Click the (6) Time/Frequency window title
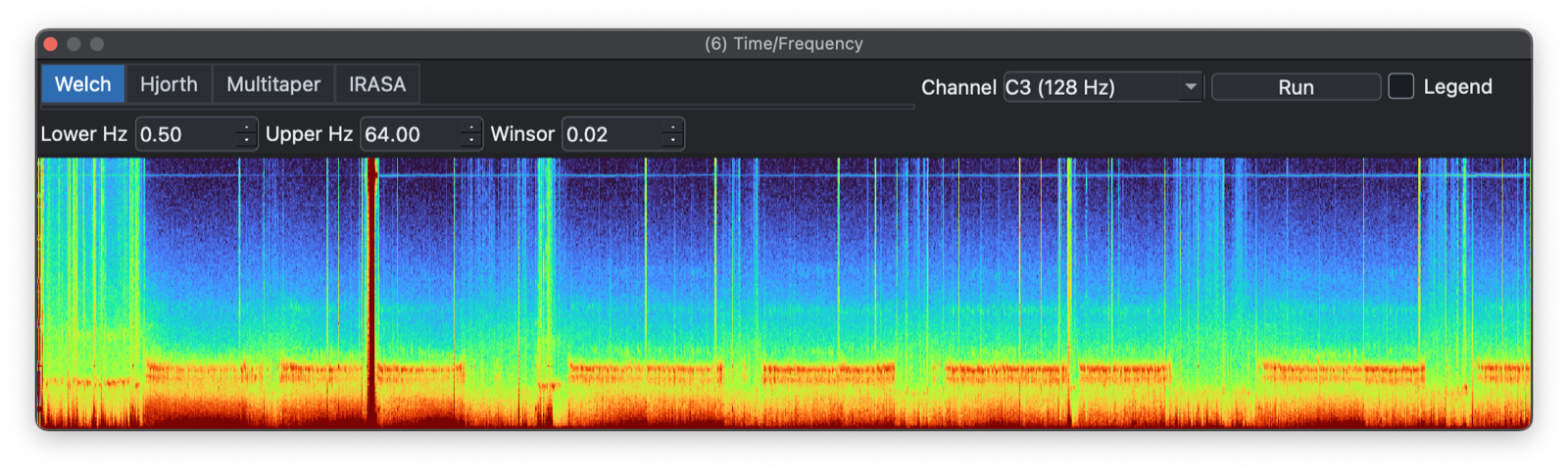1568x472 pixels. point(784,44)
